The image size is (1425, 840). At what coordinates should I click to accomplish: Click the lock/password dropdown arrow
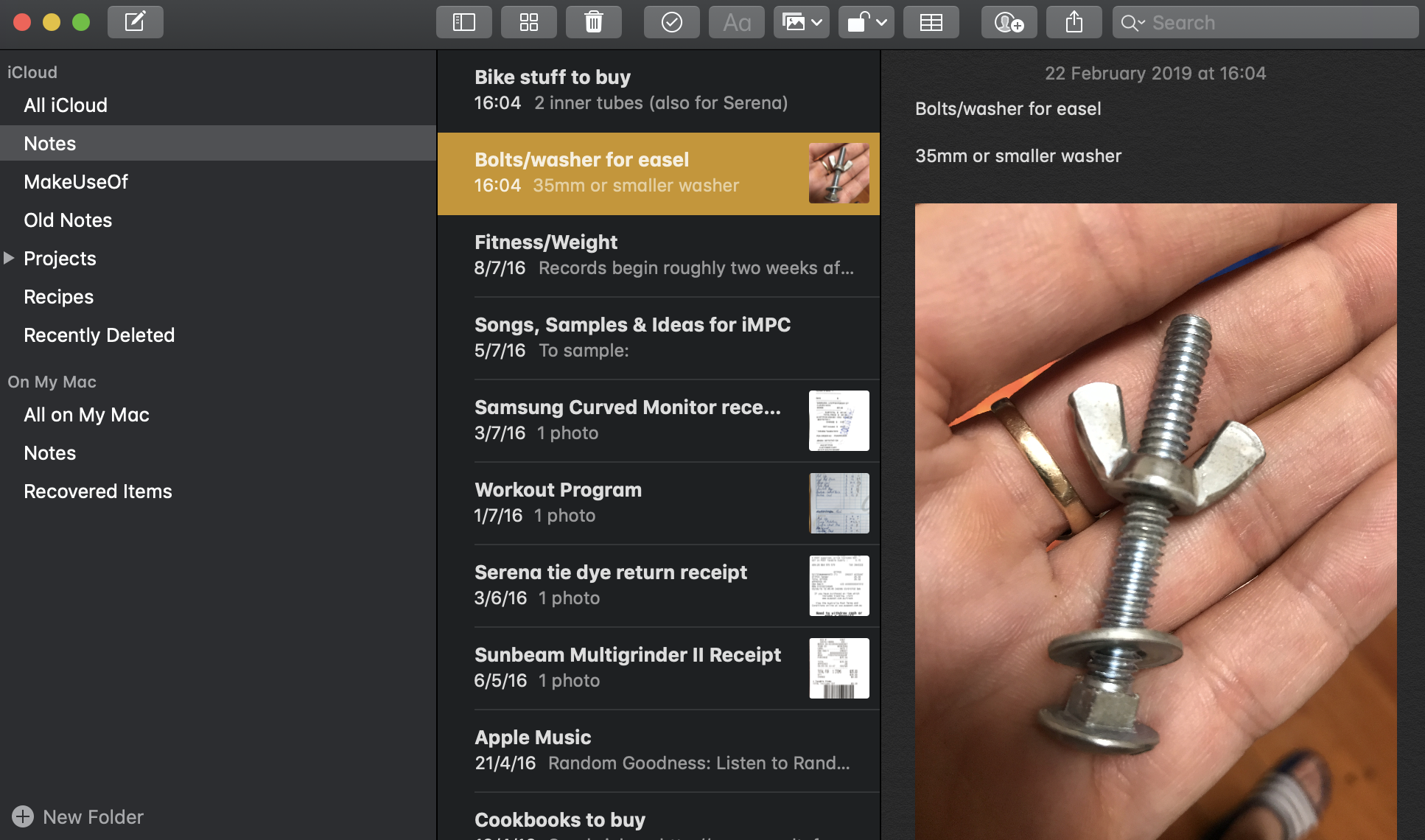[x=882, y=22]
